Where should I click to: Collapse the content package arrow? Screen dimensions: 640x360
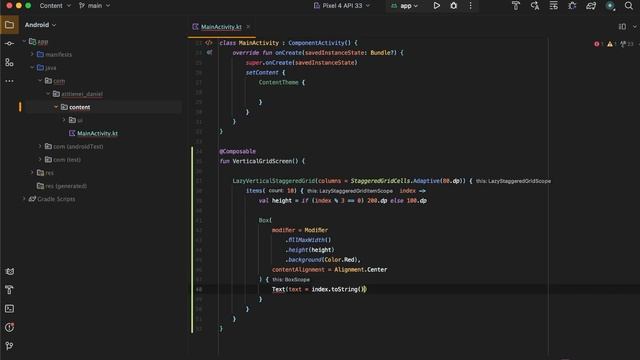56,107
